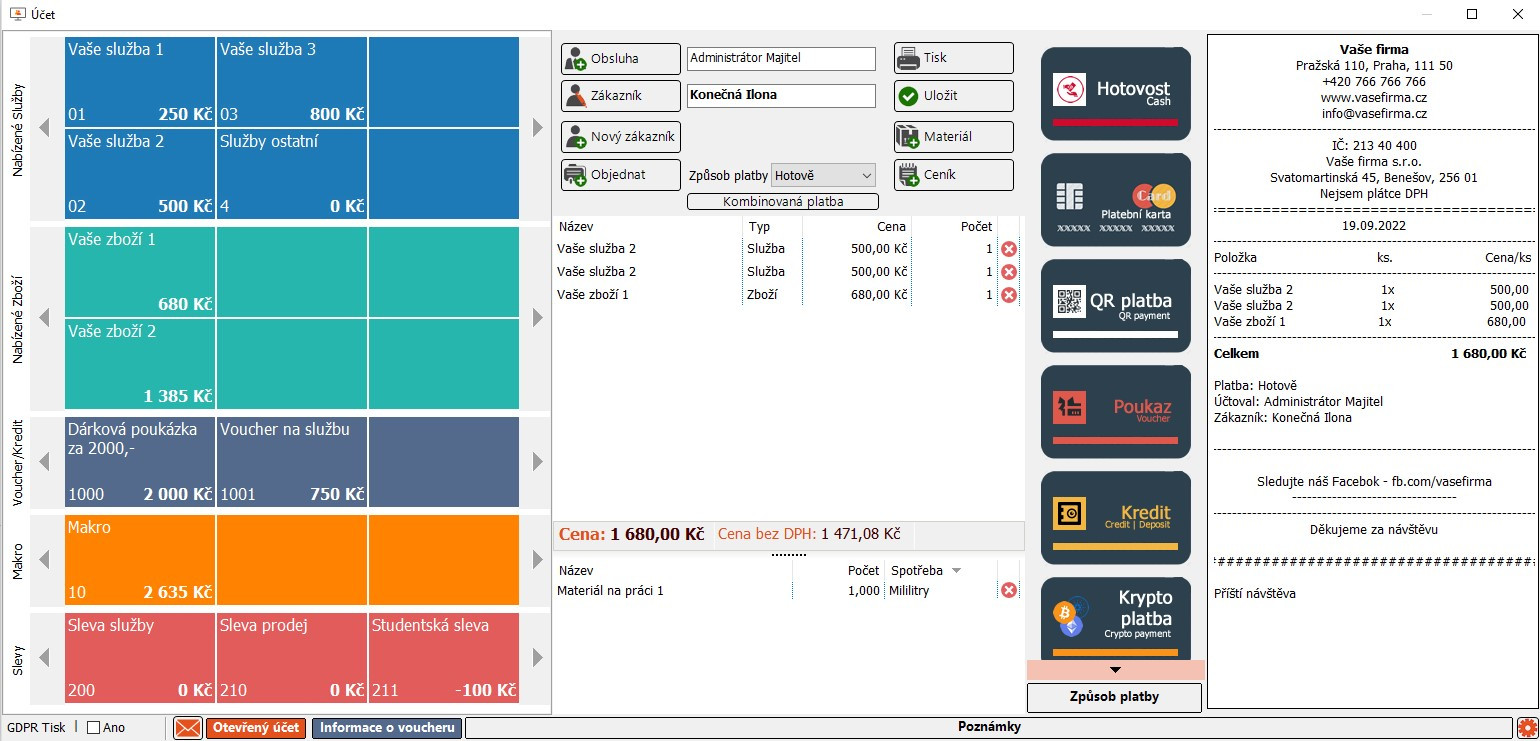The image size is (1540, 741).
Task: Choose the Kredit deposit payment tile
Action: pyautogui.click(x=1116, y=517)
